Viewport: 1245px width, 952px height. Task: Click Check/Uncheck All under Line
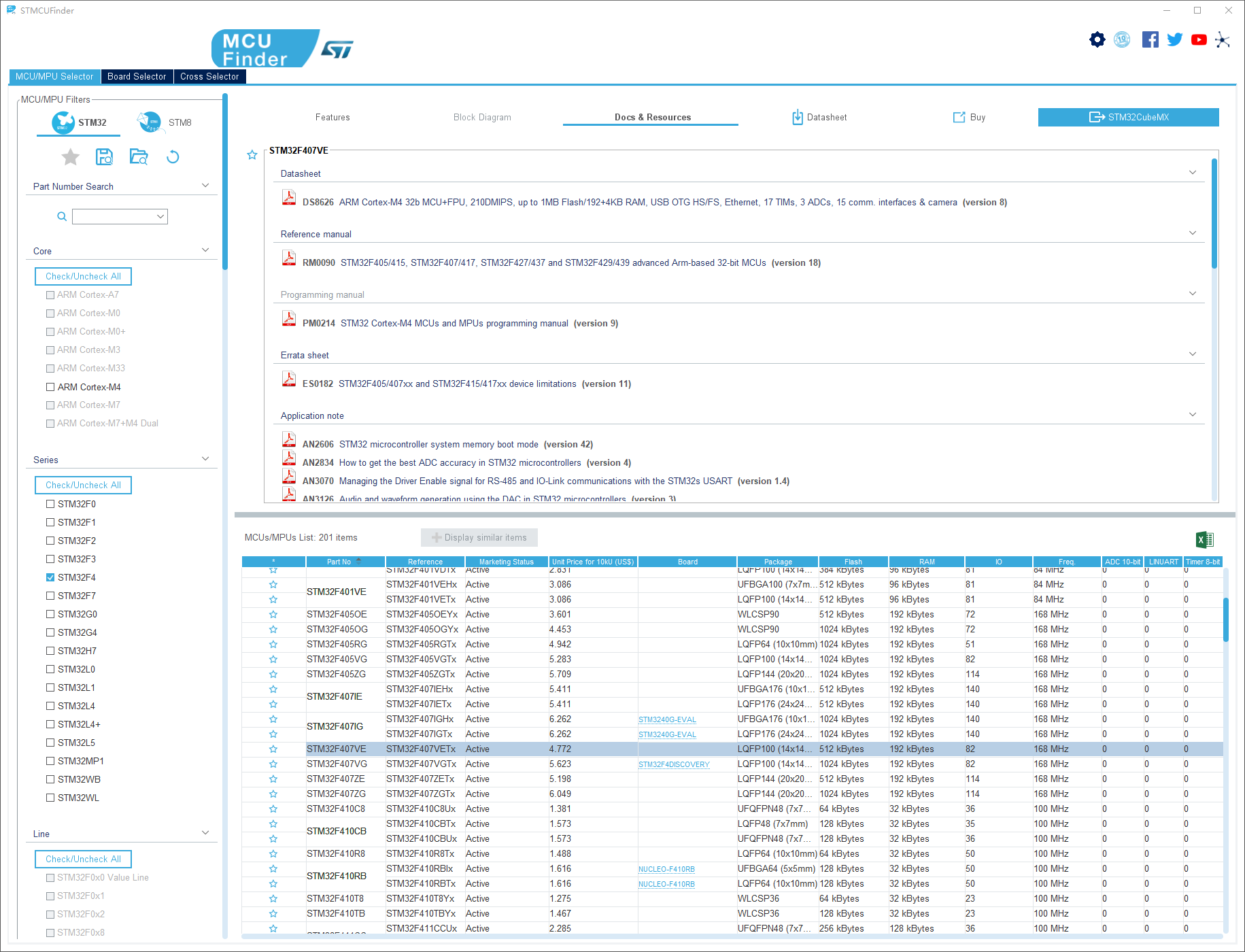83,860
